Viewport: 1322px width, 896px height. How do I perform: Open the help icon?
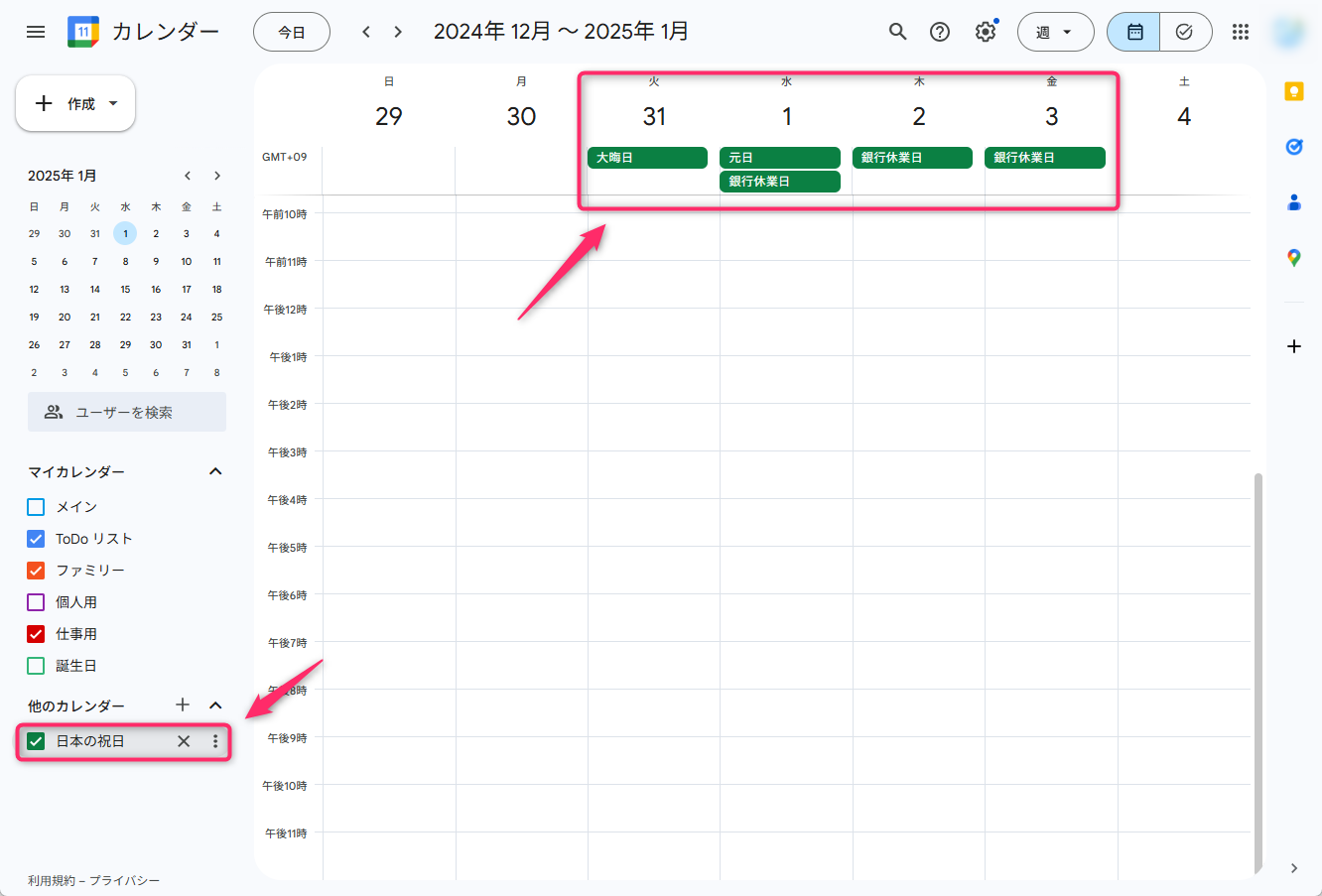940,31
